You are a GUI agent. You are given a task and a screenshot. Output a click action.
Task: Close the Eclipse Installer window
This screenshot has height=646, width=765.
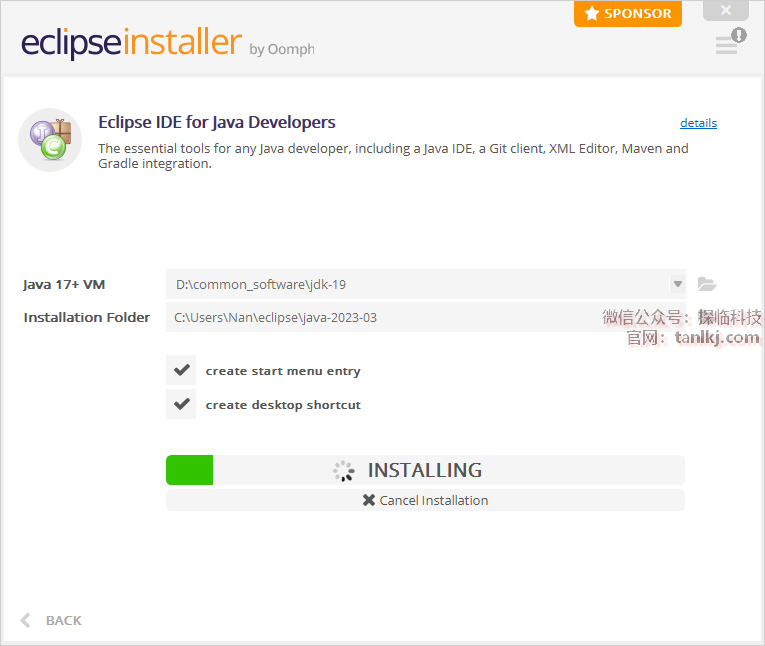click(x=725, y=10)
